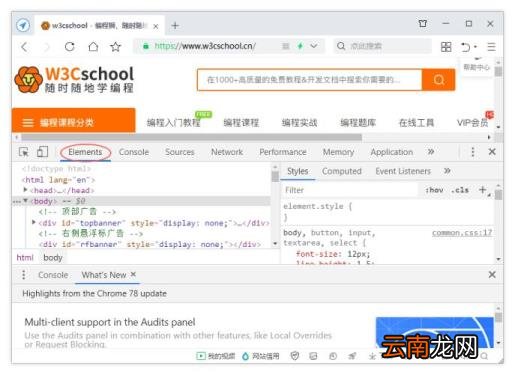Select the drawer Console tab

pyautogui.click(x=53, y=275)
